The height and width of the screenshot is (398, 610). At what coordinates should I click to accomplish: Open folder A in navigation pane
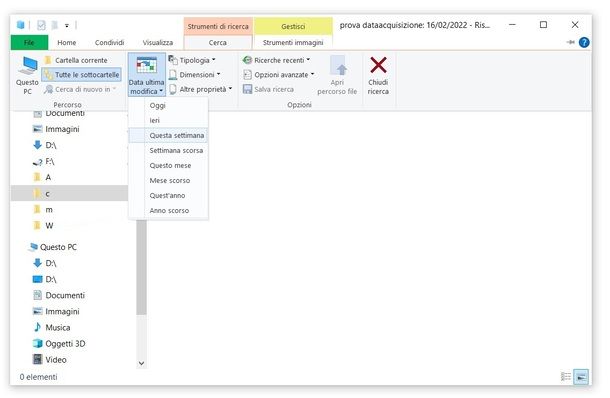click(x=43, y=177)
